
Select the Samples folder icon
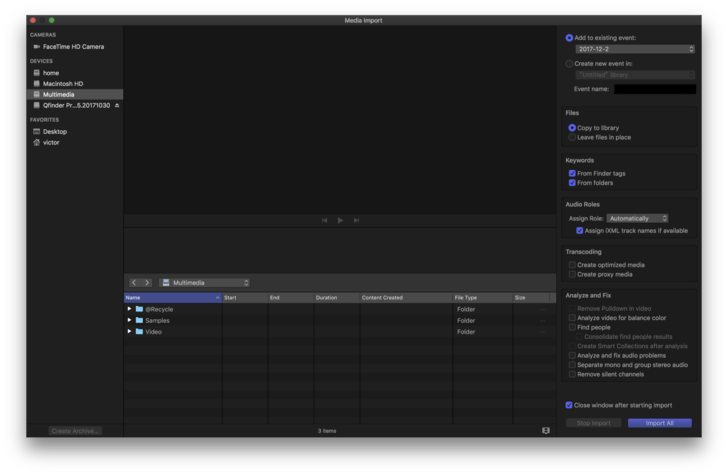pos(140,320)
